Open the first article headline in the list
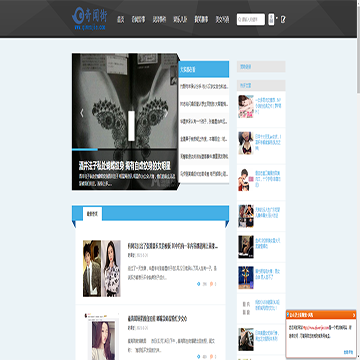Image resolution: width=360 pixels, height=360 pixels. pyautogui.click(x=173, y=246)
